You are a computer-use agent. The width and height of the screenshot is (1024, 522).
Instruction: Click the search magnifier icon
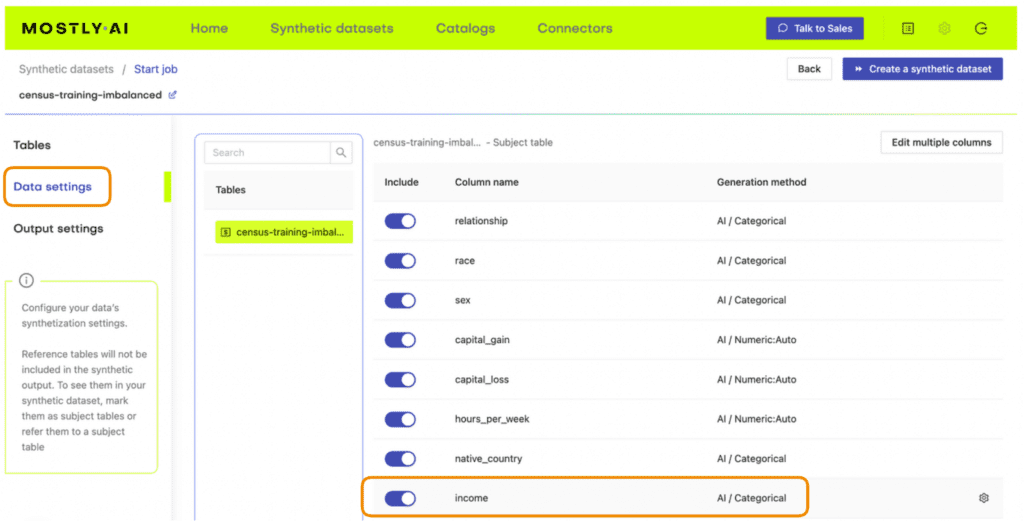click(x=341, y=152)
